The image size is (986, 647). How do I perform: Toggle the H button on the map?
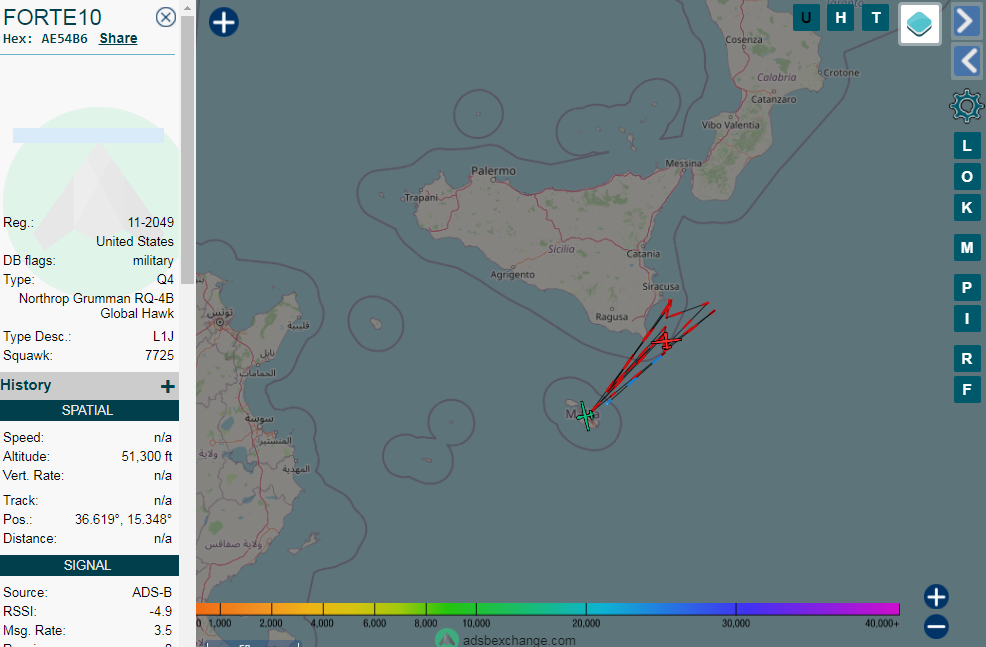(x=841, y=18)
